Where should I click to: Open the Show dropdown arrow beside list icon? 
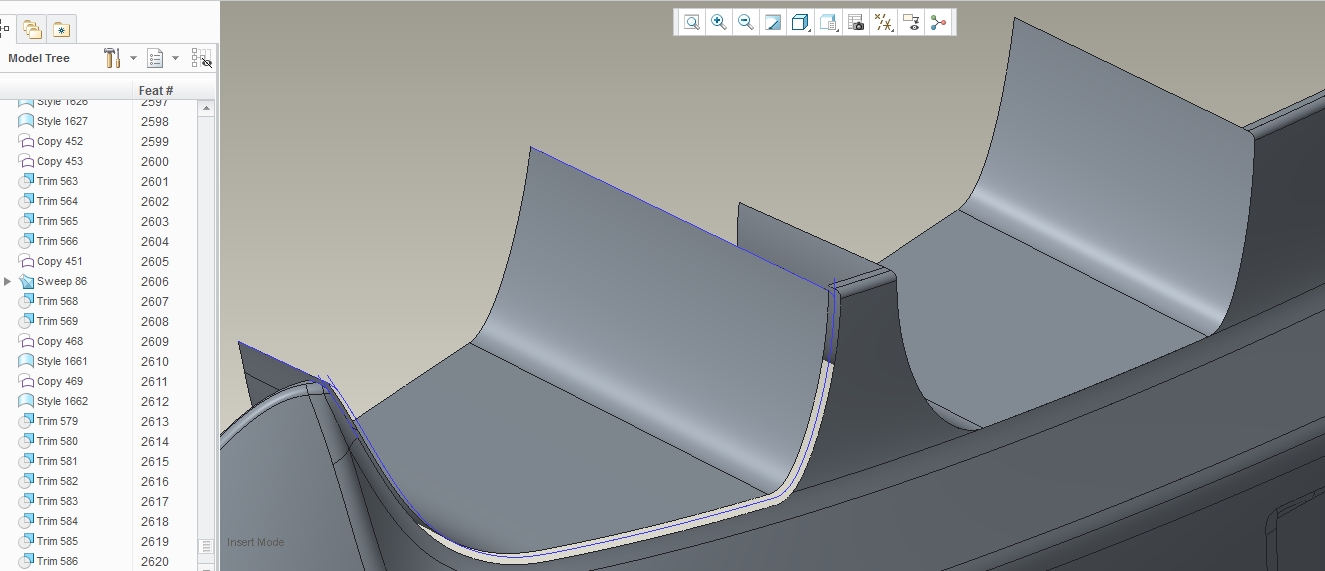tap(176, 58)
